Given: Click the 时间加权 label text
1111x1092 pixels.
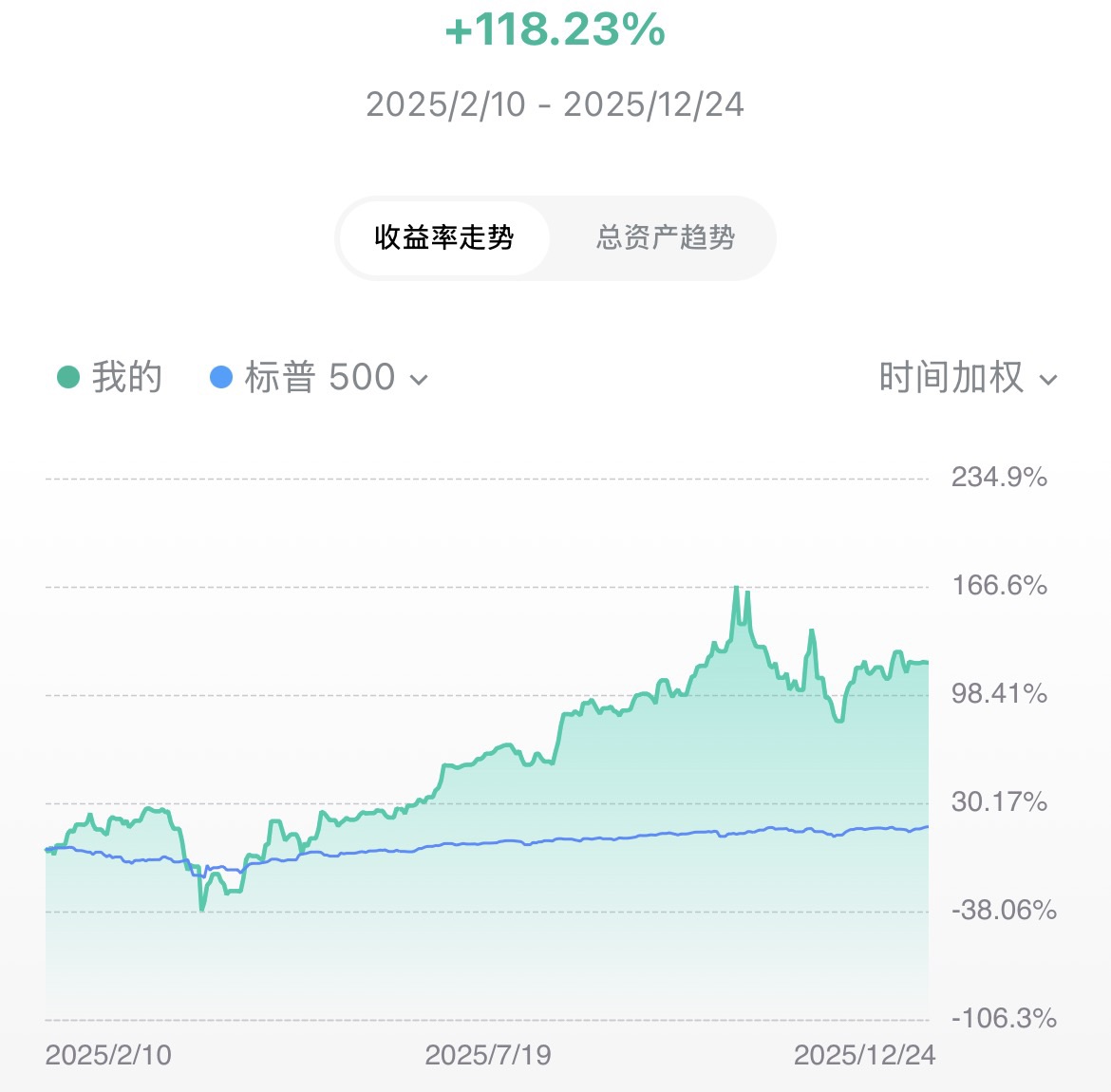Looking at the screenshot, I should point(951,378).
